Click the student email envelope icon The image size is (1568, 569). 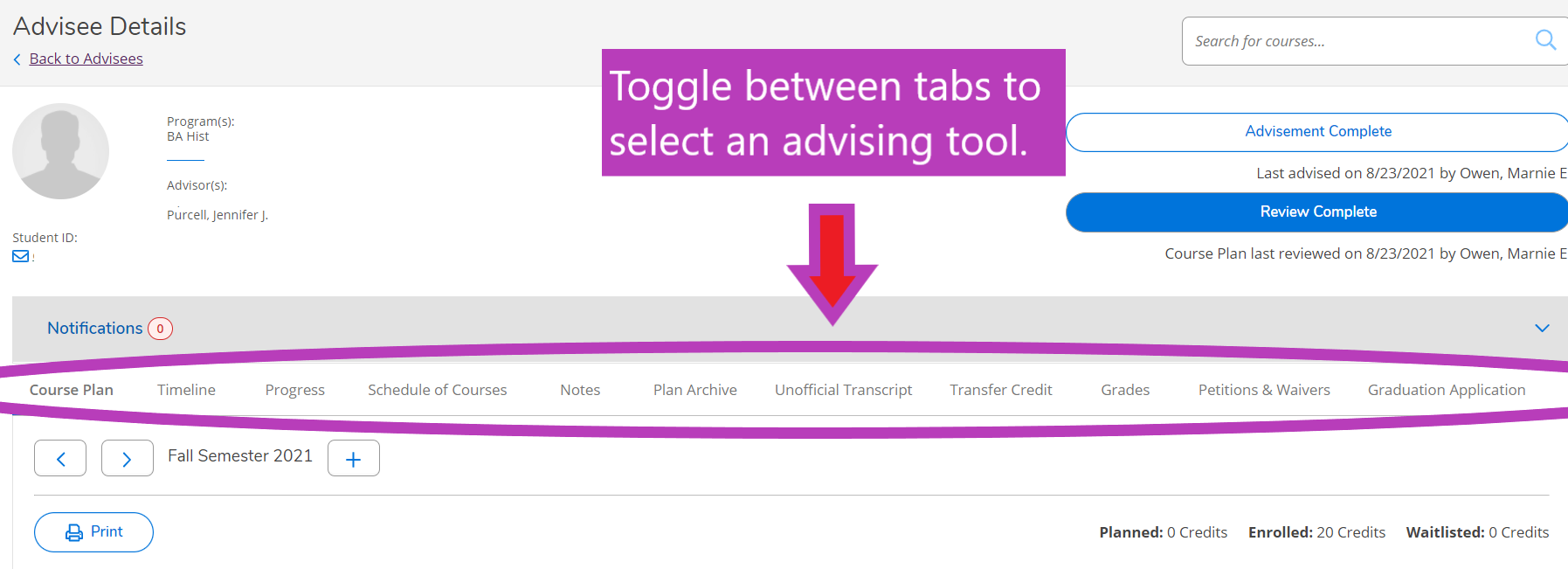(x=20, y=256)
